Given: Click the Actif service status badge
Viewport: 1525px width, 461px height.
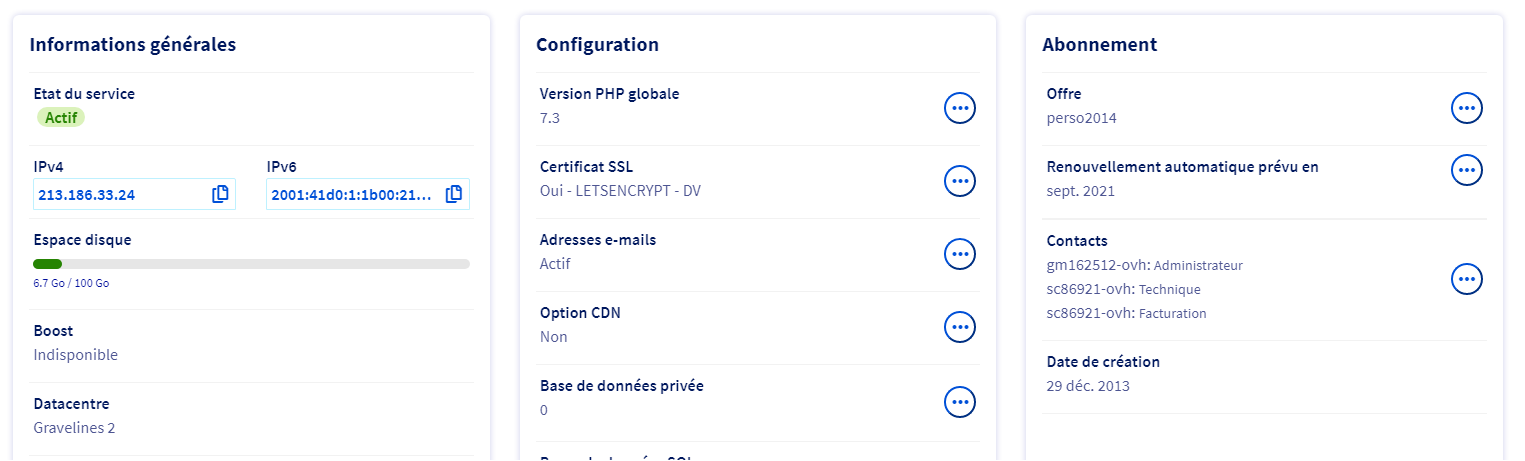Looking at the screenshot, I should click(61, 117).
